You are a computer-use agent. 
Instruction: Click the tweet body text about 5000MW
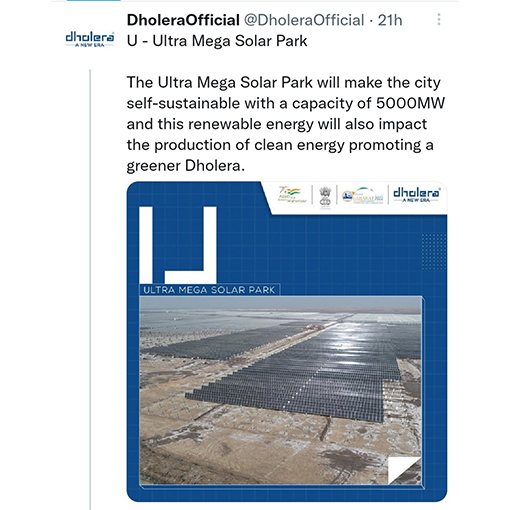[x=286, y=124]
